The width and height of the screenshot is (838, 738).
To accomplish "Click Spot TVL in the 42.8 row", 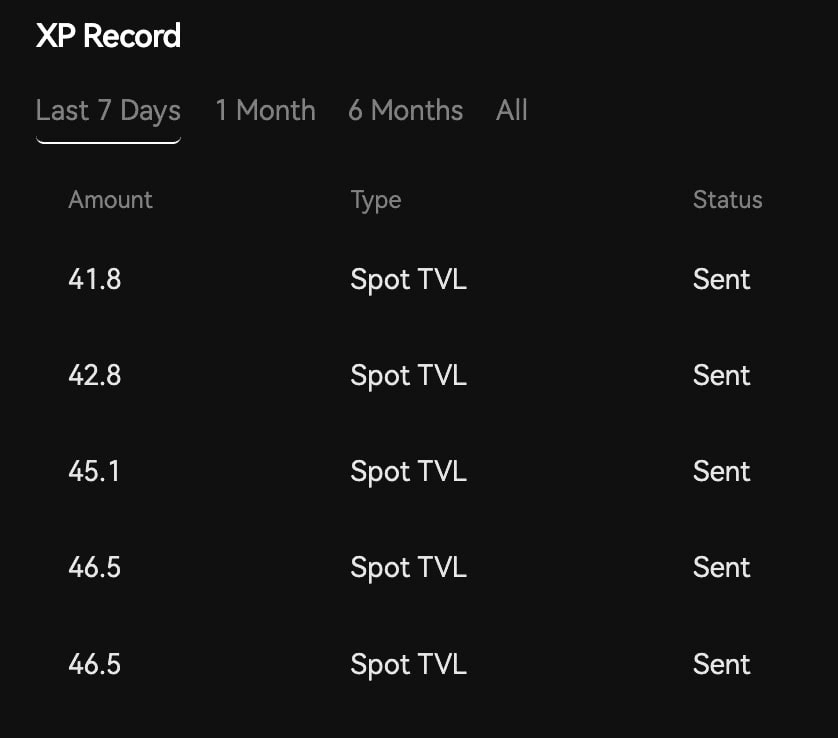I will 408,375.
